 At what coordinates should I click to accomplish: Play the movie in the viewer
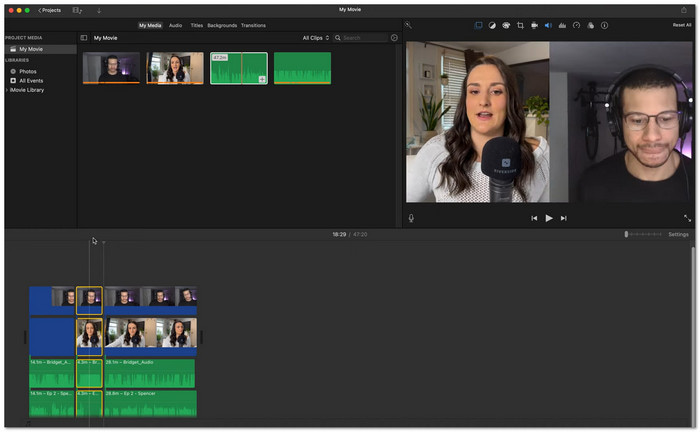549,218
